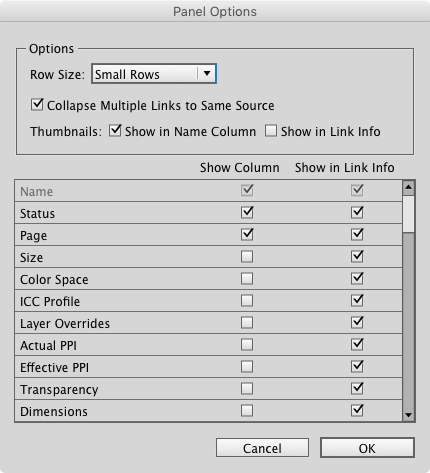Image resolution: width=430 pixels, height=473 pixels.
Task: Click the scrollbar down arrow
Action: tap(408, 415)
